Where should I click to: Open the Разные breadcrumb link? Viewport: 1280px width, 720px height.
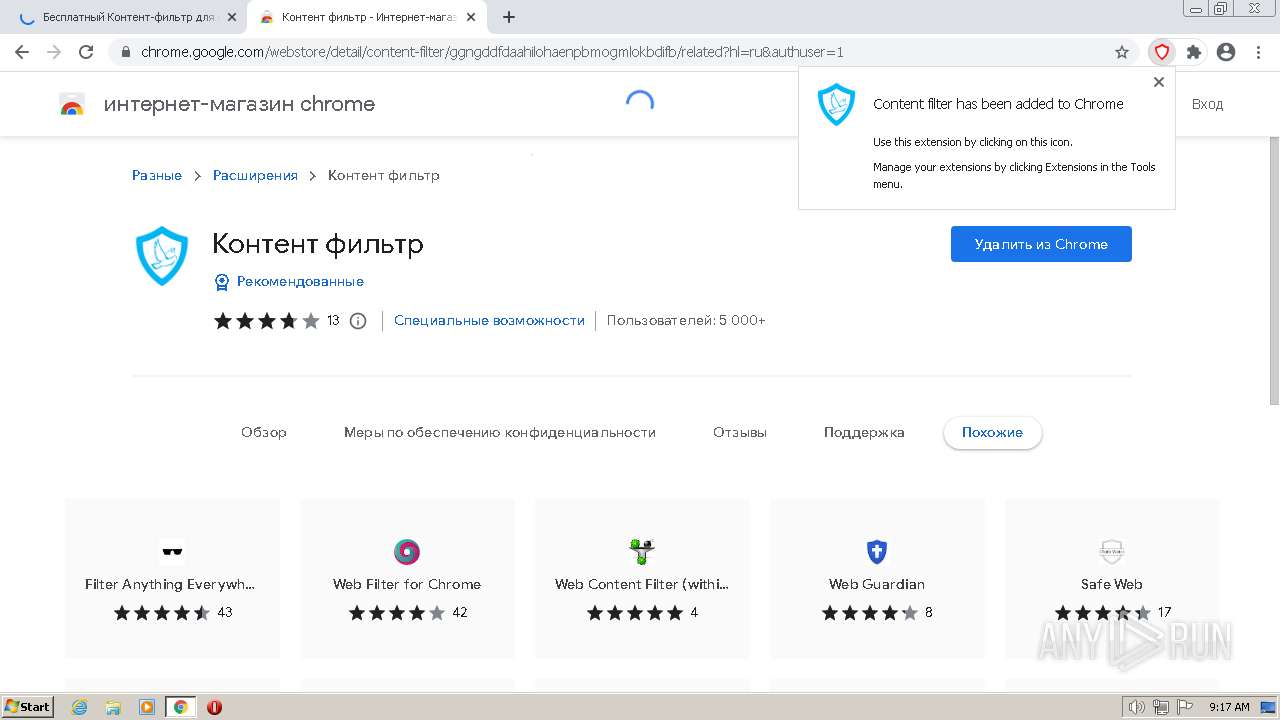click(x=157, y=175)
